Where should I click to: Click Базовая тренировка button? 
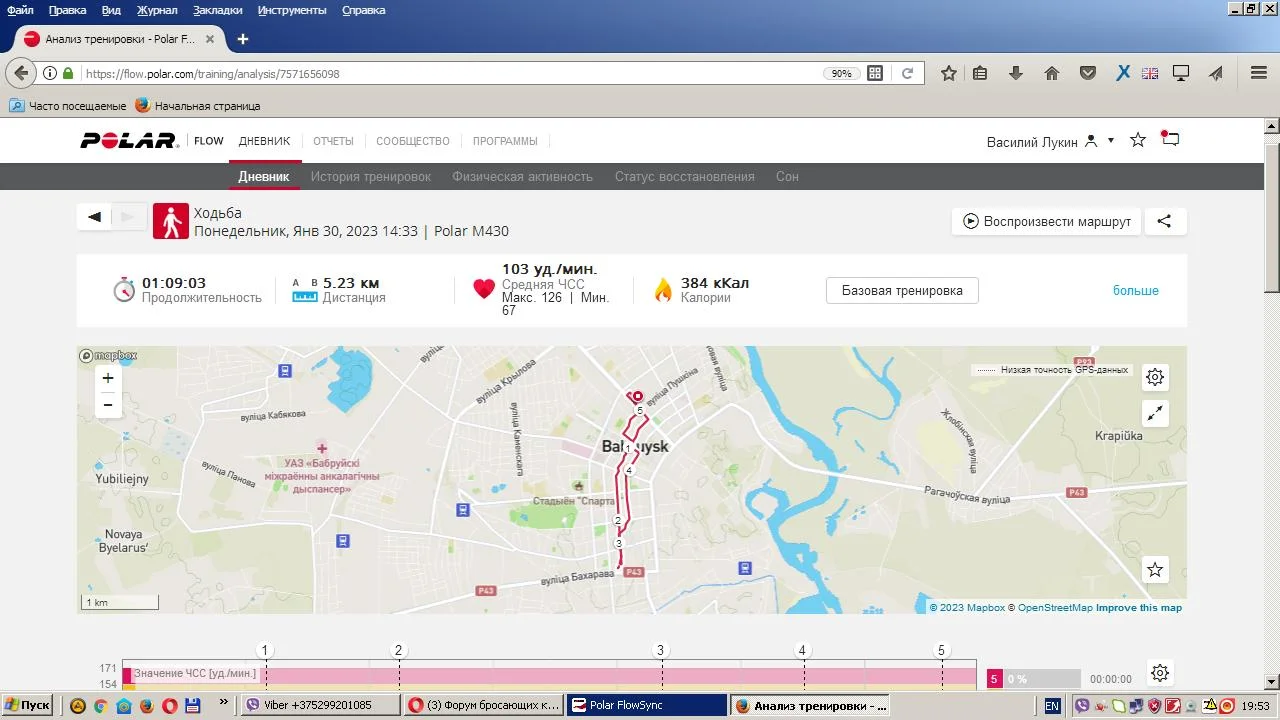[902, 291]
